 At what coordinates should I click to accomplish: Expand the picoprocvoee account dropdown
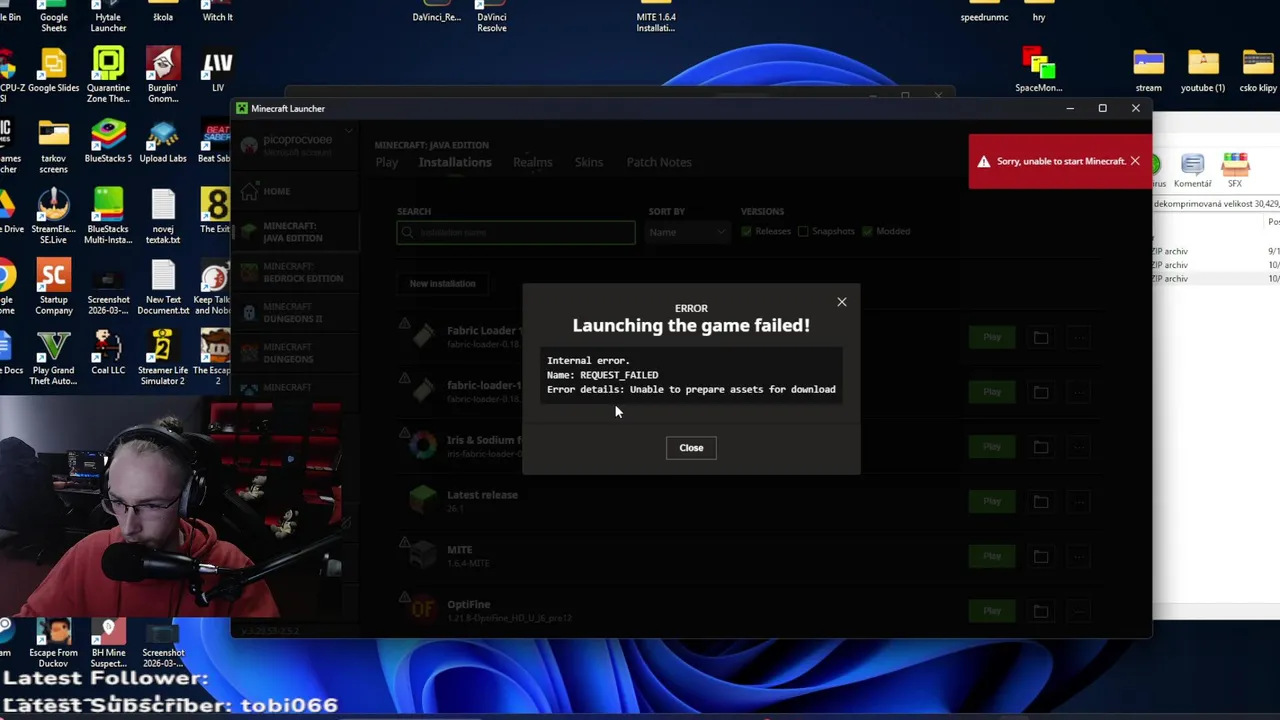349,132
